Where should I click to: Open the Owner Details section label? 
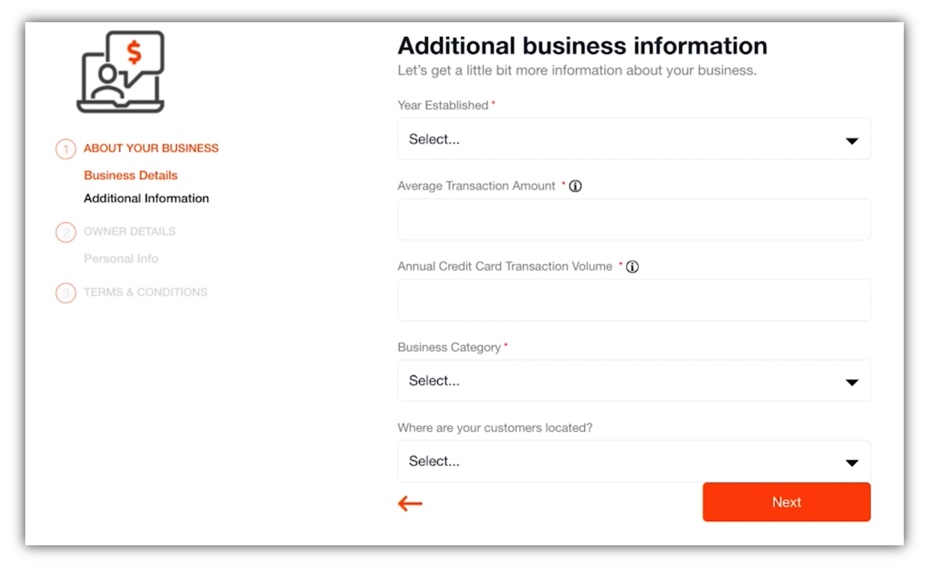[x=130, y=231]
